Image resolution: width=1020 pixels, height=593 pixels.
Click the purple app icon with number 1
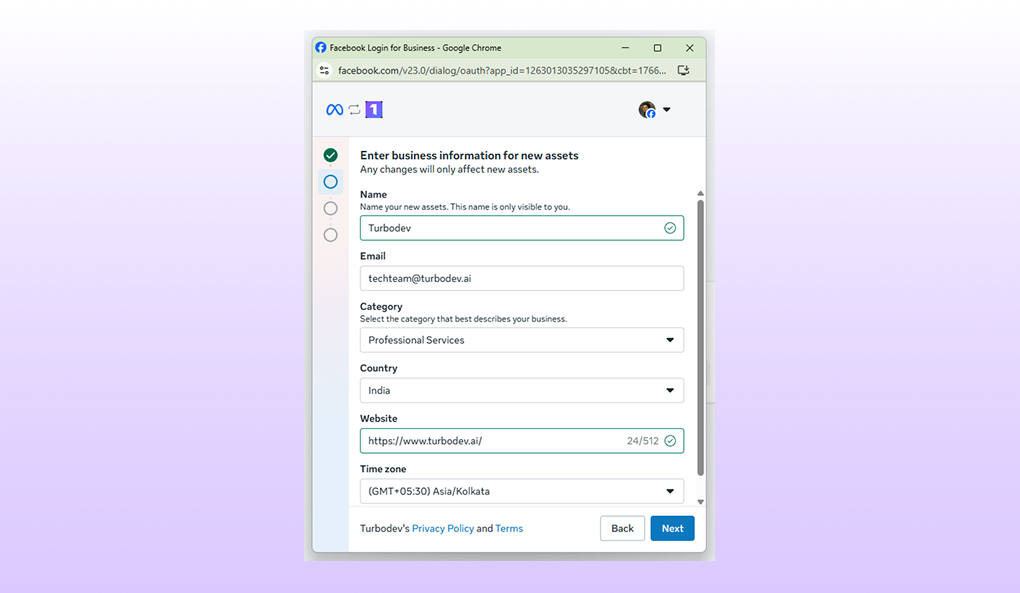(374, 110)
